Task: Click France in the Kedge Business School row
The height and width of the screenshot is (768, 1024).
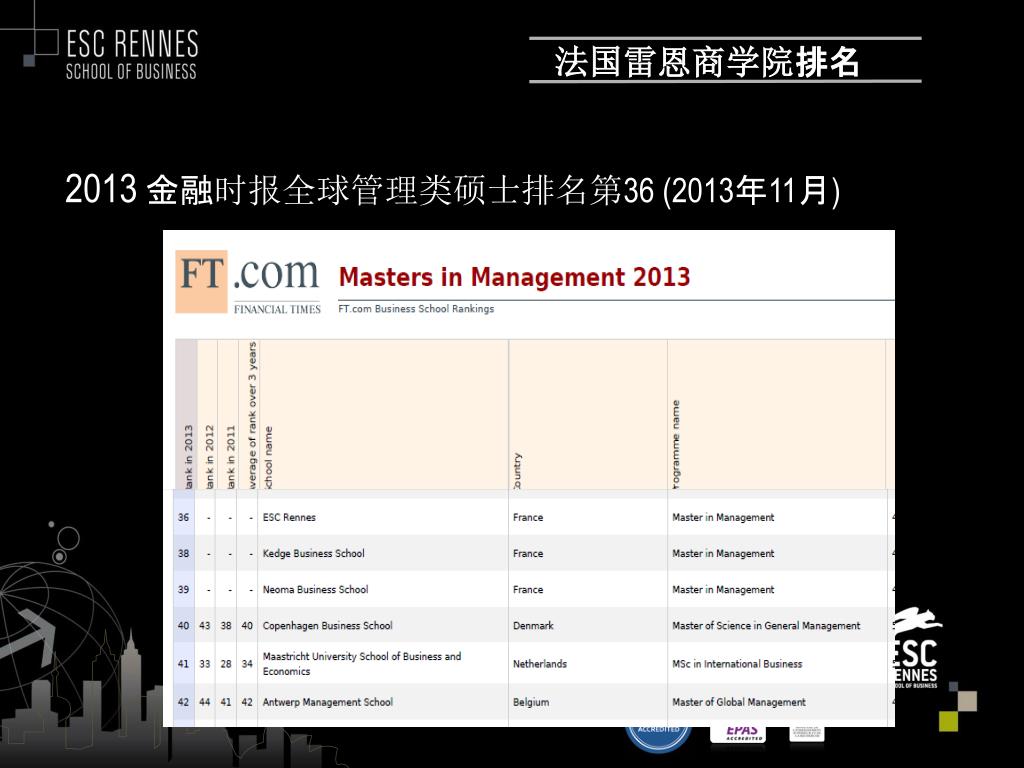Action: pyautogui.click(x=528, y=553)
